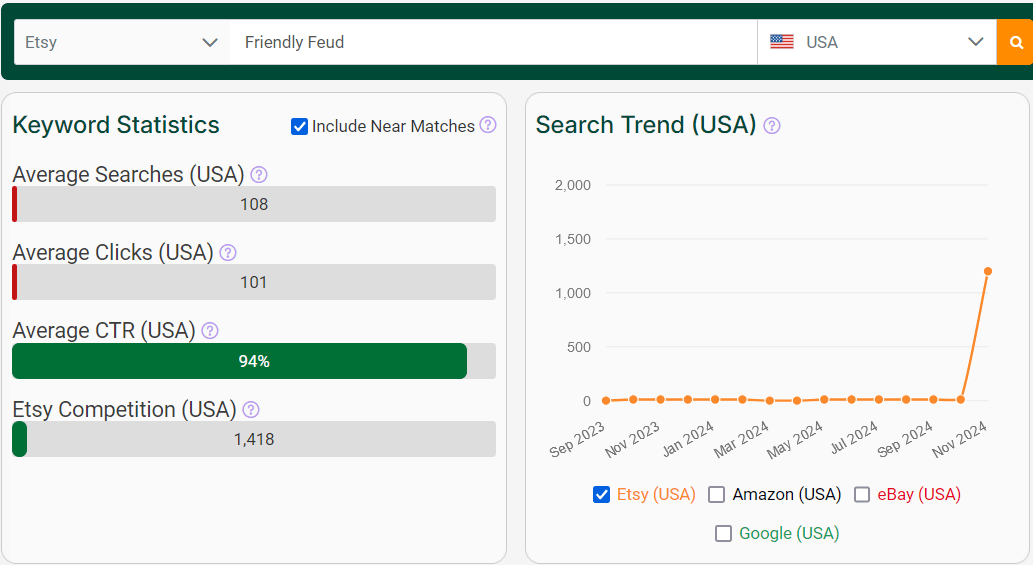Click the eBay (USA) legend label
Image resolution: width=1033 pixels, height=565 pixels.
pyautogui.click(x=919, y=495)
